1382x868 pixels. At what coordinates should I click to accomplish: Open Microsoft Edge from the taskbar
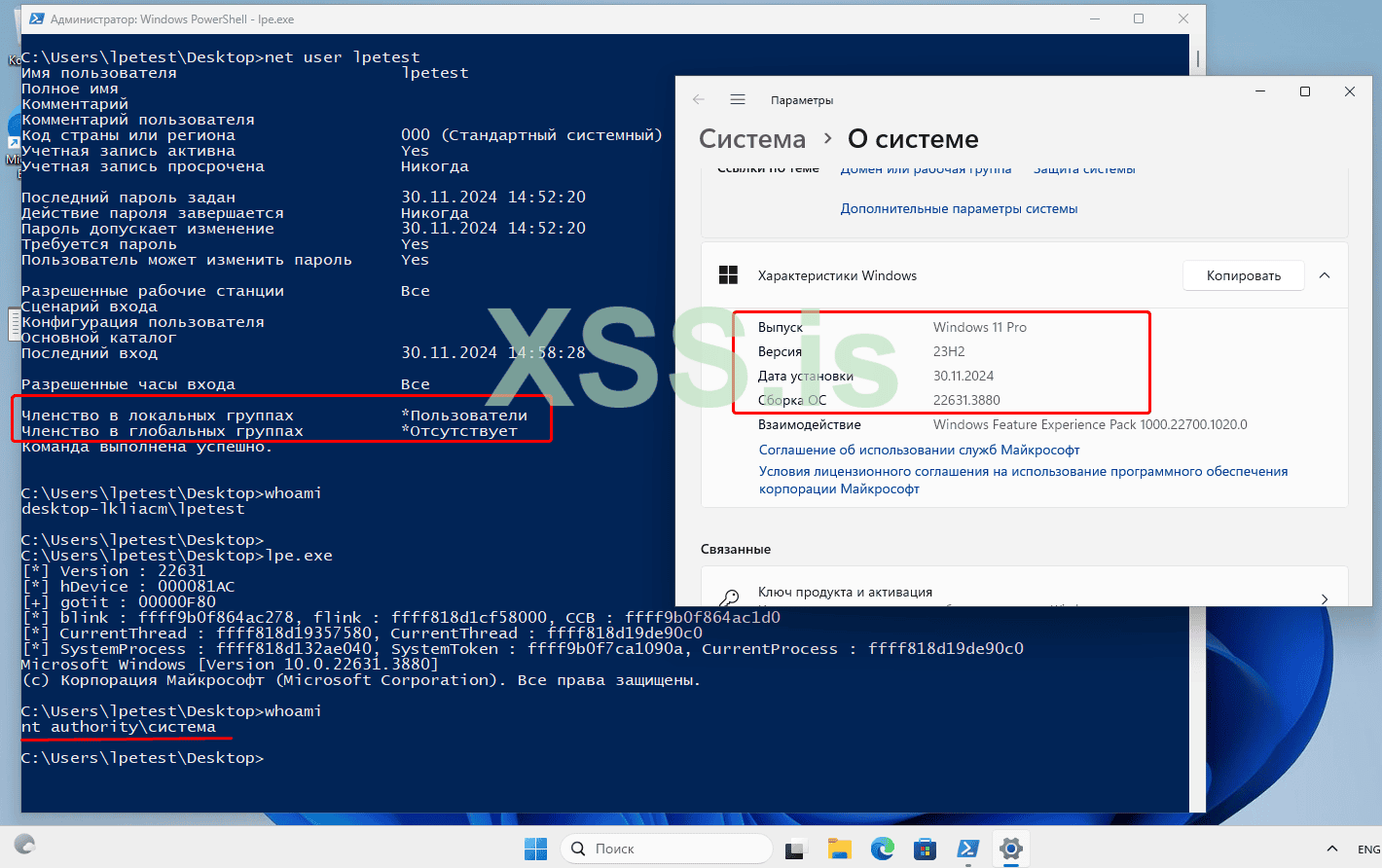pyautogui.click(x=883, y=849)
